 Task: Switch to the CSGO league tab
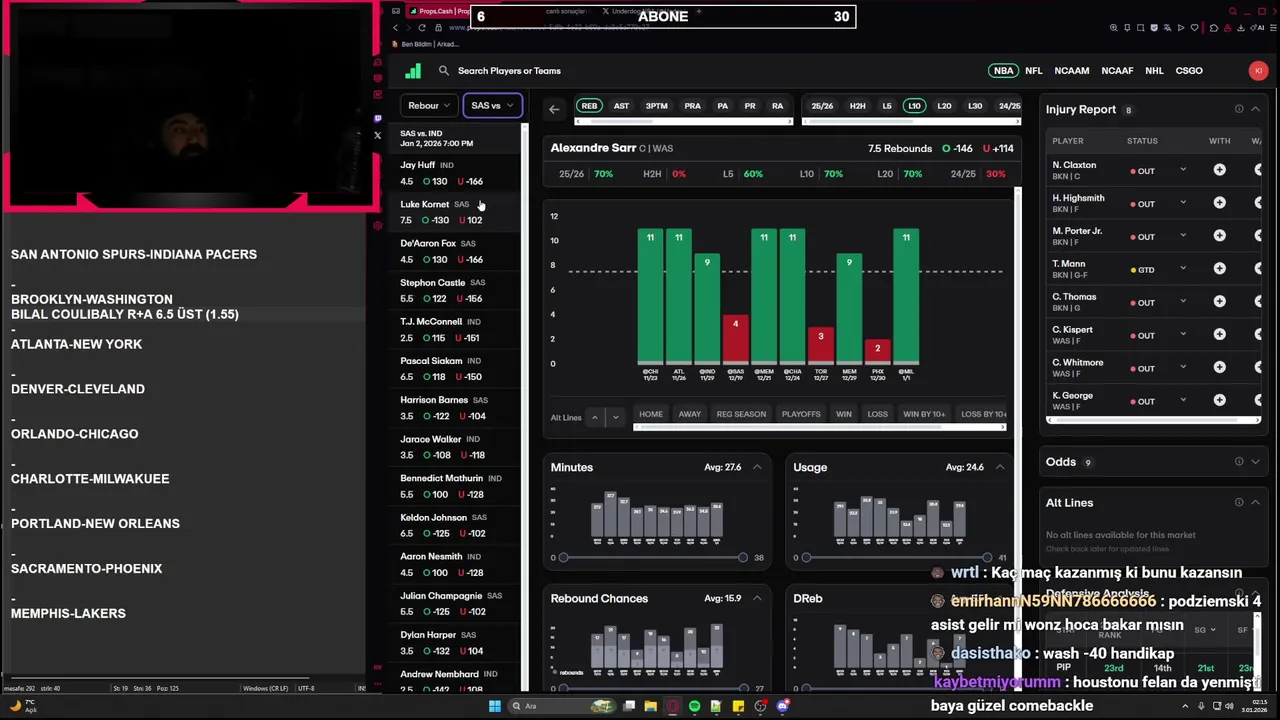pyautogui.click(x=1189, y=71)
